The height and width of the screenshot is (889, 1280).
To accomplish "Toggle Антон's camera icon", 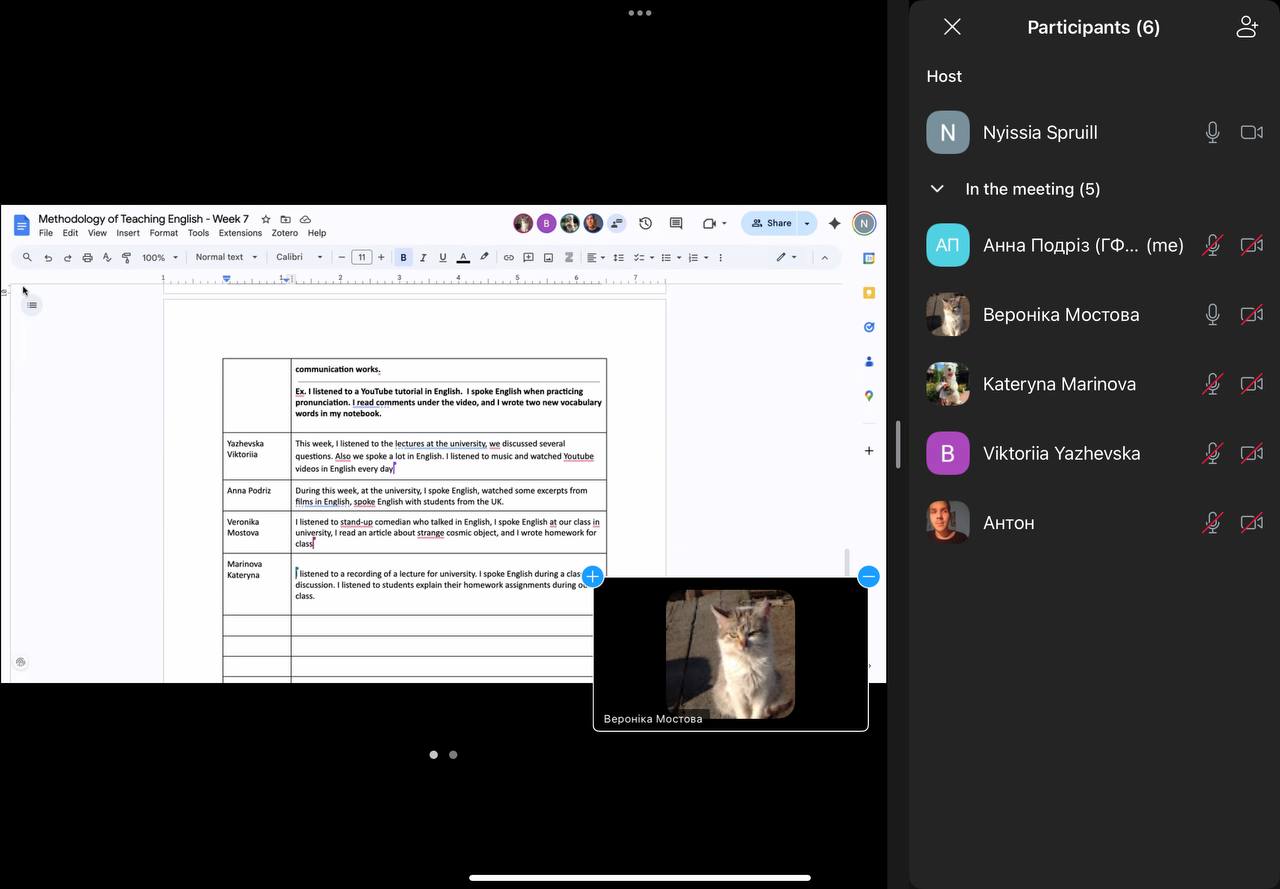I will 1251,522.
